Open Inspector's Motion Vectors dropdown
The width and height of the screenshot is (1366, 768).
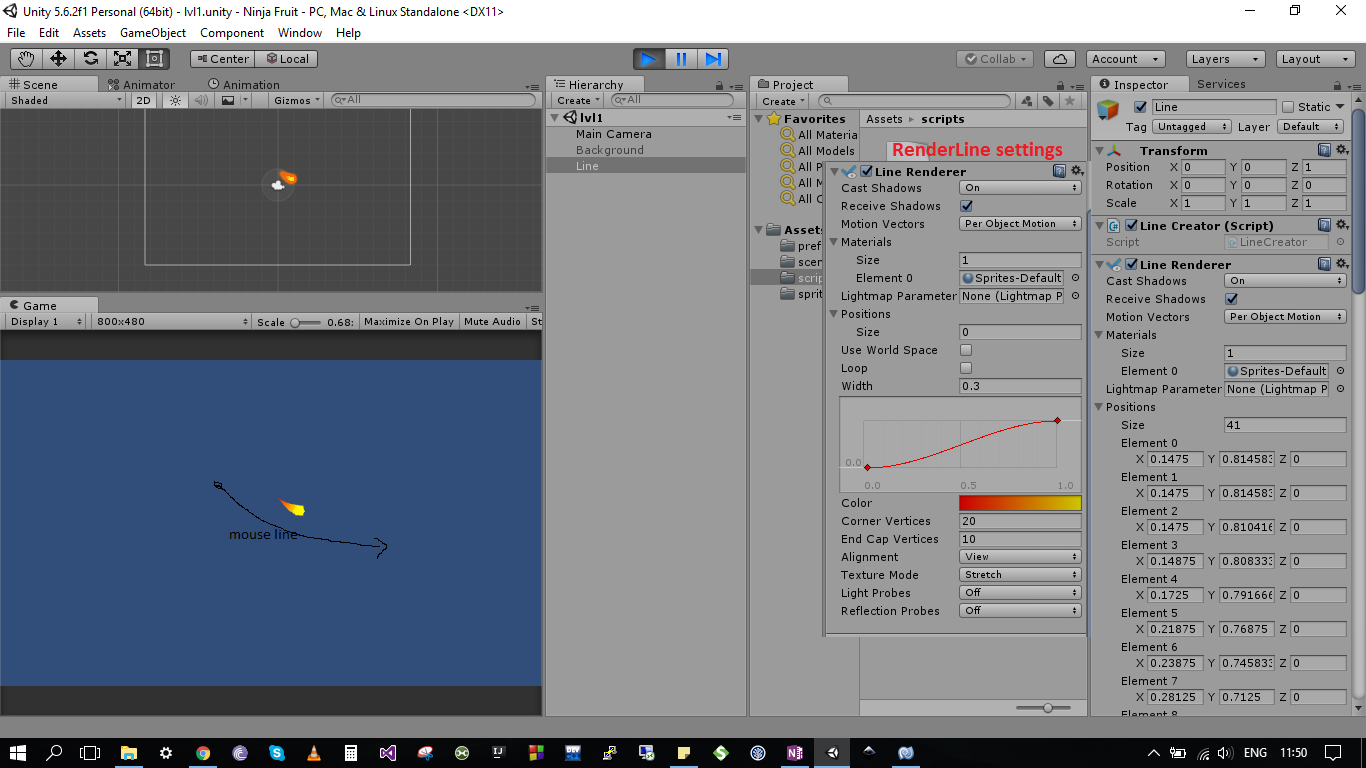pyautogui.click(x=1285, y=317)
